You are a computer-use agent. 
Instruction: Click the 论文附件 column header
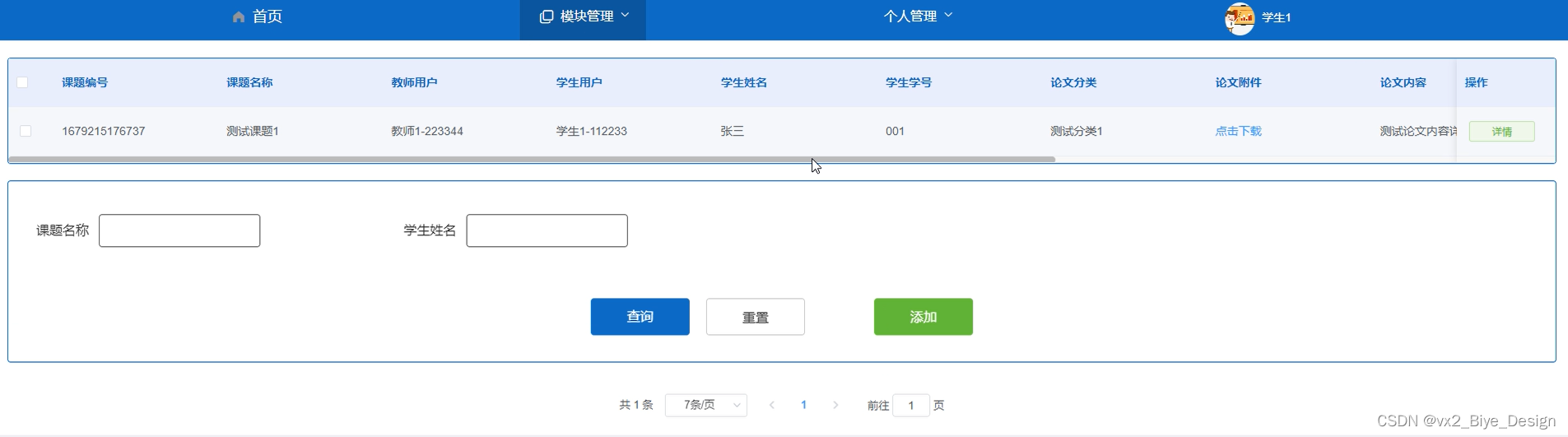(x=1238, y=82)
